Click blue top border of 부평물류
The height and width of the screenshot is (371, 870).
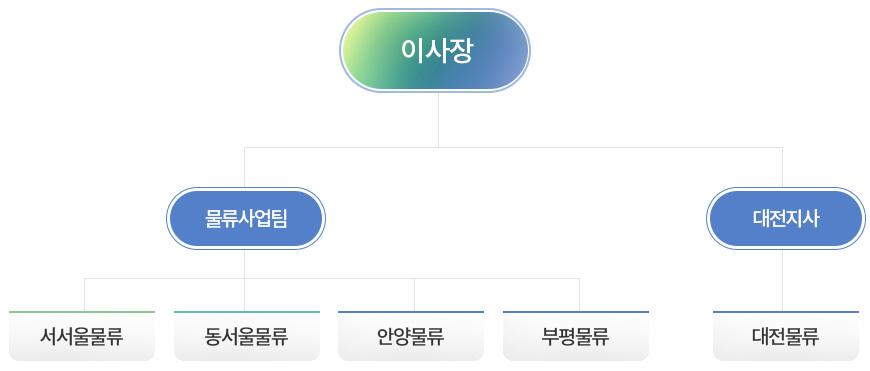(576, 312)
